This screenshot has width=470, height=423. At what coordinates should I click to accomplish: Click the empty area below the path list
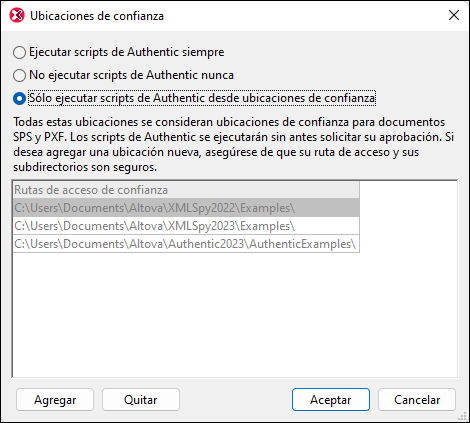[235, 315]
